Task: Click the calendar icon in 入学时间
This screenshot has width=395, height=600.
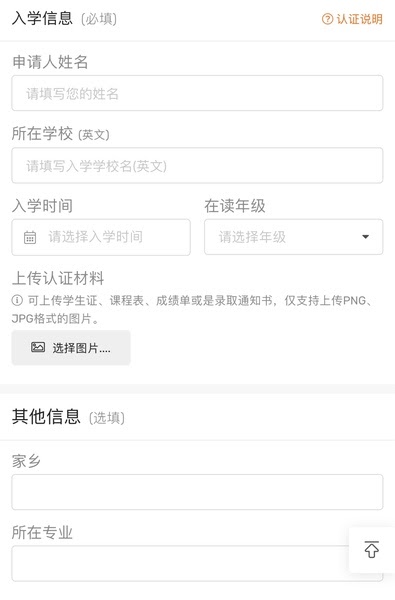Action: point(30,237)
